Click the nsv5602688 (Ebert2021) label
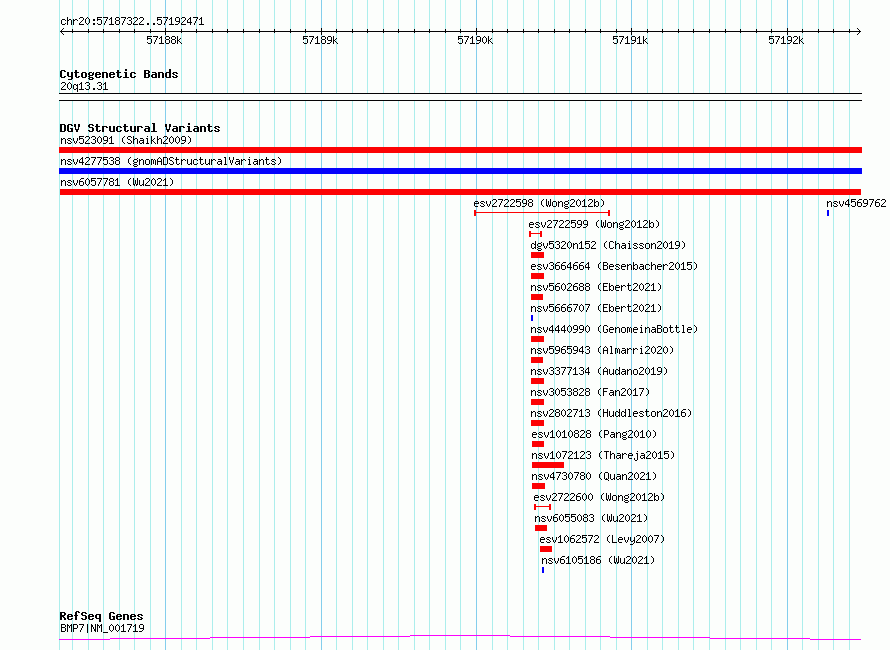This screenshot has height=650, width=890. [x=596, y=287]
